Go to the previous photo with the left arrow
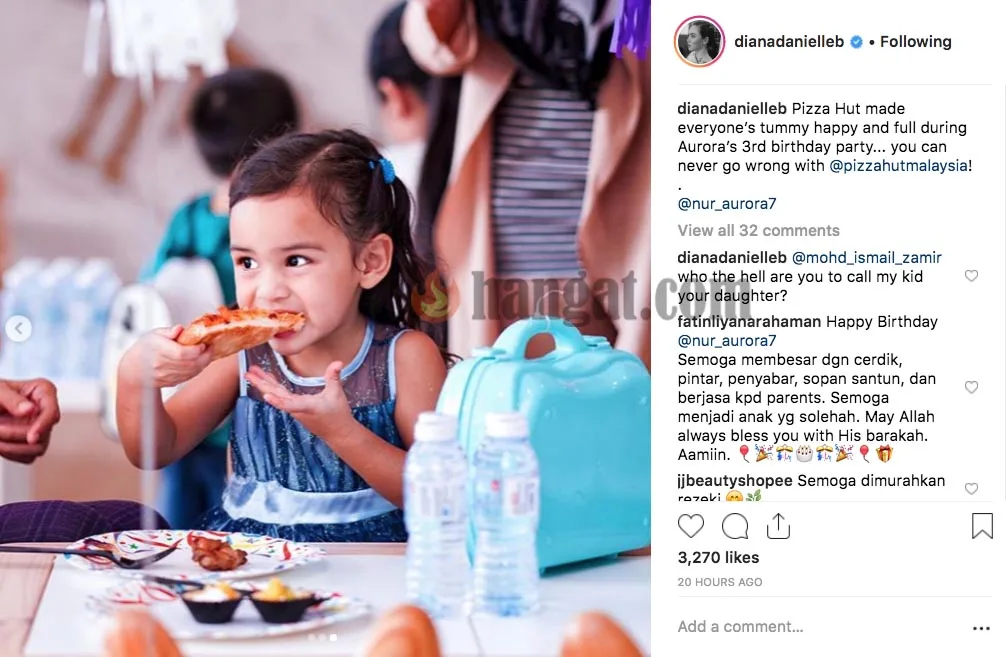 tap(19, 329)
